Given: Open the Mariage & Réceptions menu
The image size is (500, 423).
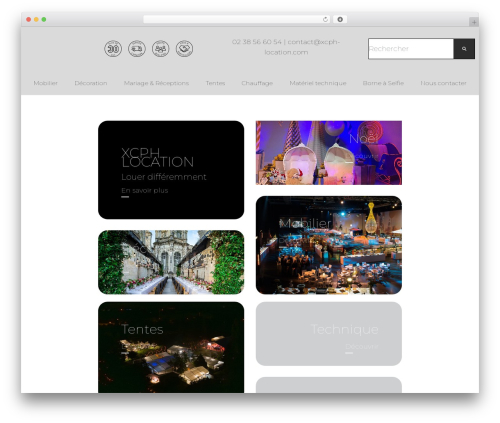Looking at the screenshot, I should [156, 83].
